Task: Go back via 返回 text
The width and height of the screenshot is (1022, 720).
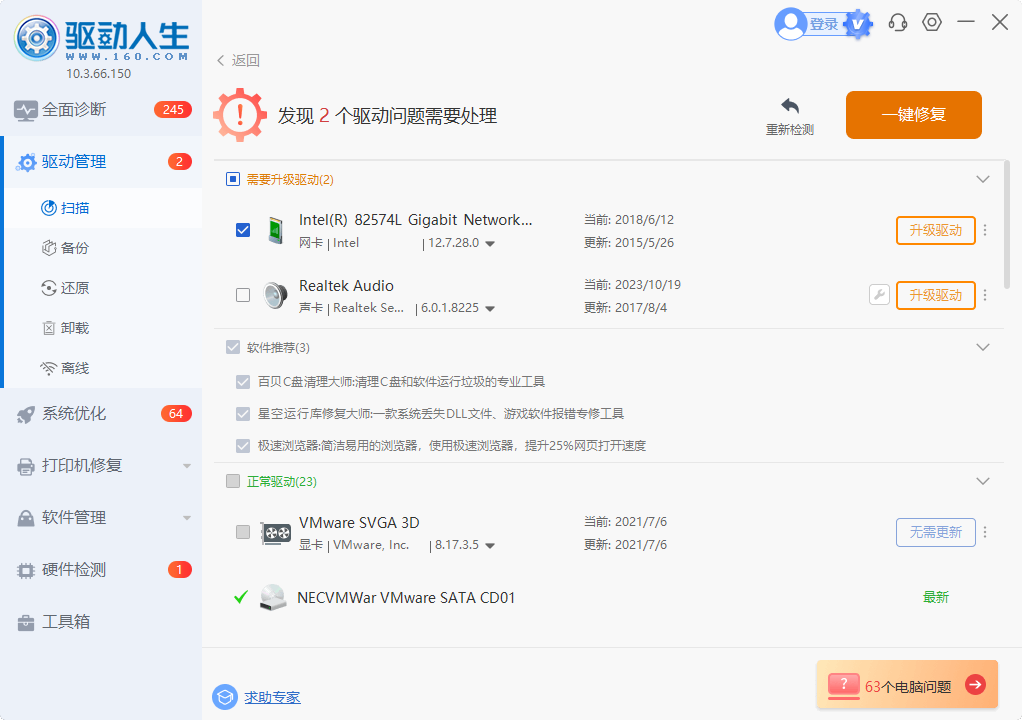Action: pos(246,61)
